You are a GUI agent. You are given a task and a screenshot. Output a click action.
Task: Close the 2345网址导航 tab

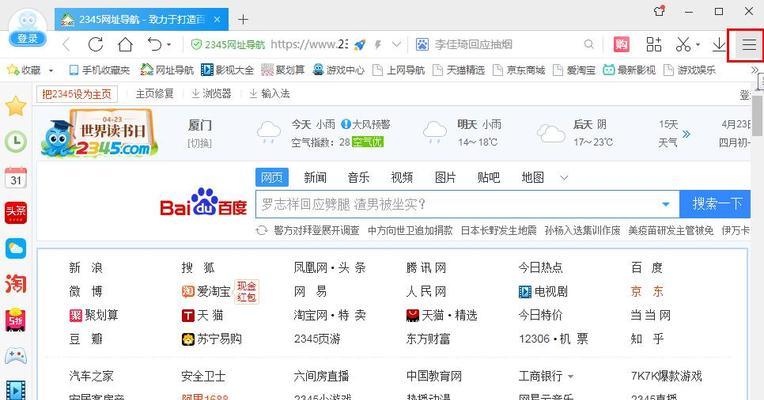click(x=217, y=19)
